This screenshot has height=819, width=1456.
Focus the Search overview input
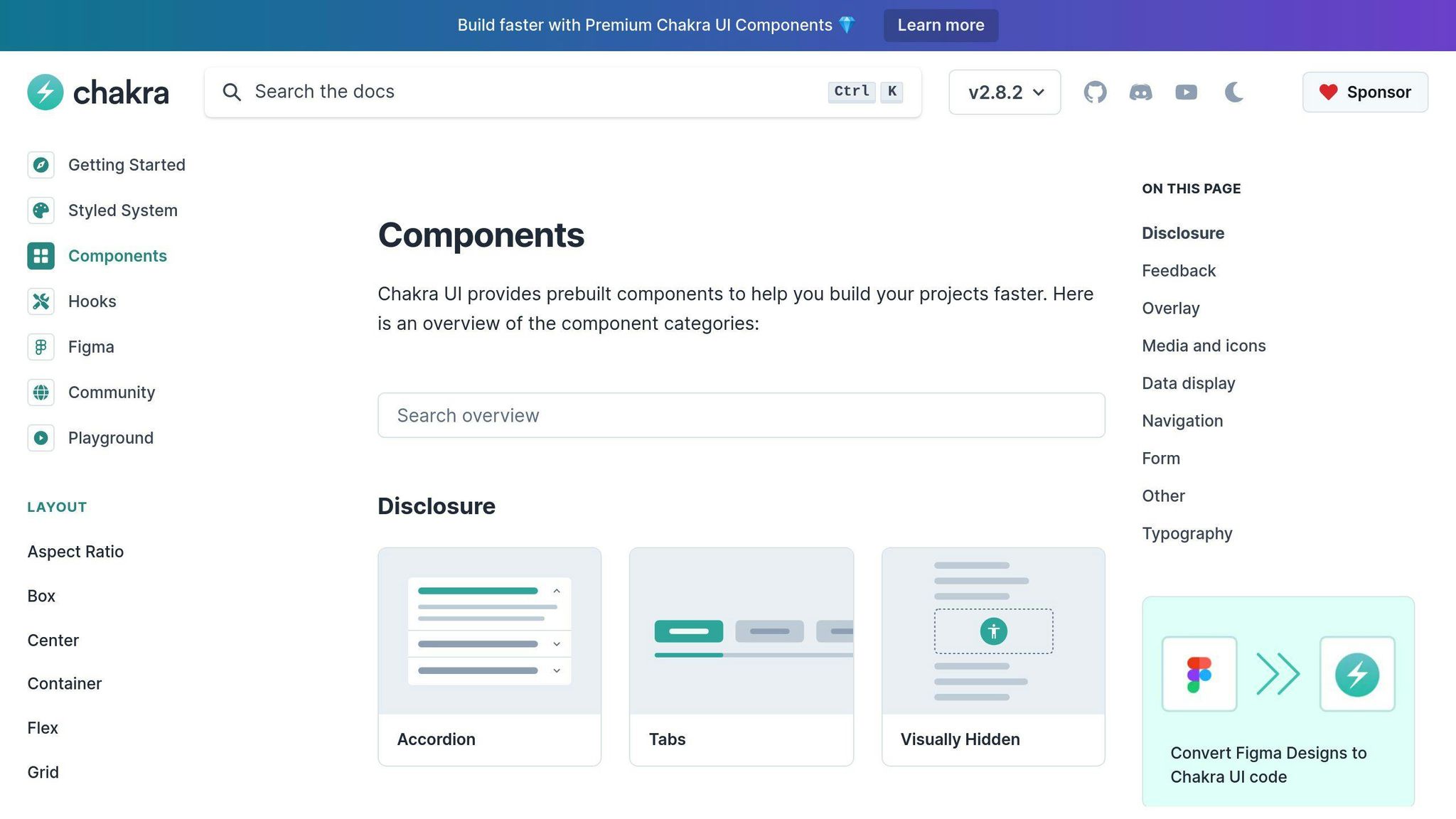(x=741, y=415)
